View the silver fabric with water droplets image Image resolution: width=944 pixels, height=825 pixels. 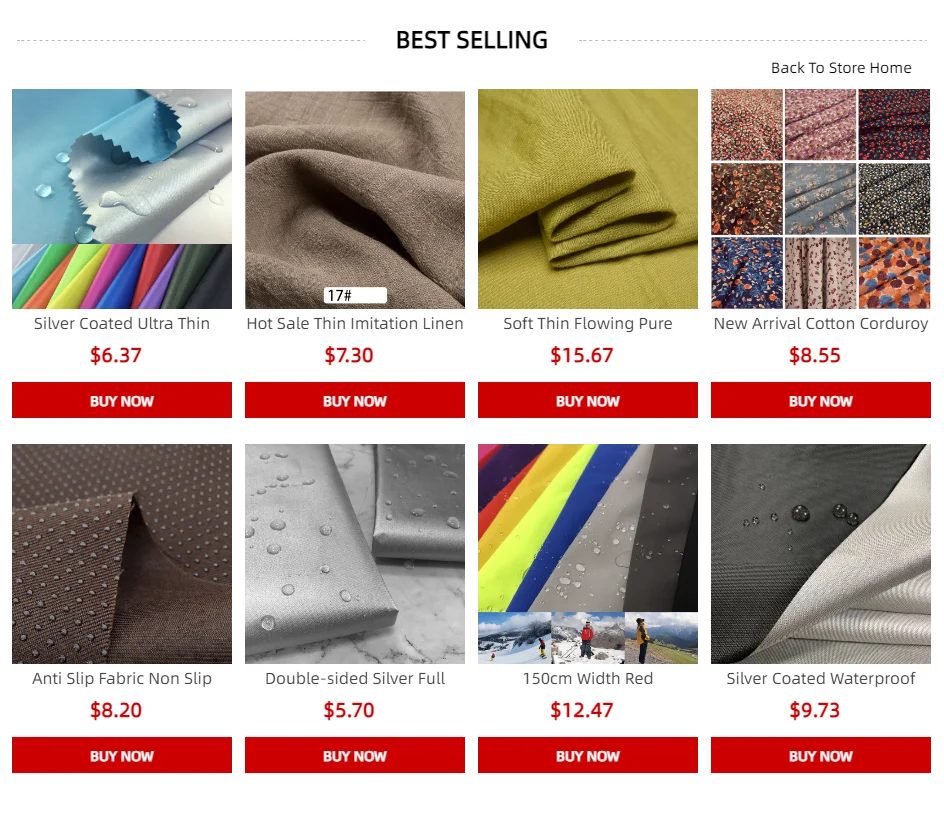tap(355, 554)
